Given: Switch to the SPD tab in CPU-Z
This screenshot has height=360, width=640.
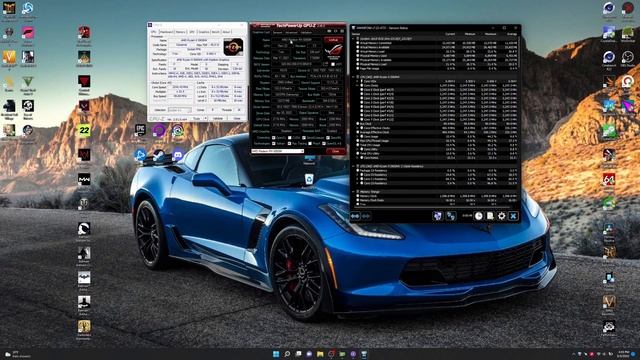Looking at the screenshot, I should (x=192, y=32).
